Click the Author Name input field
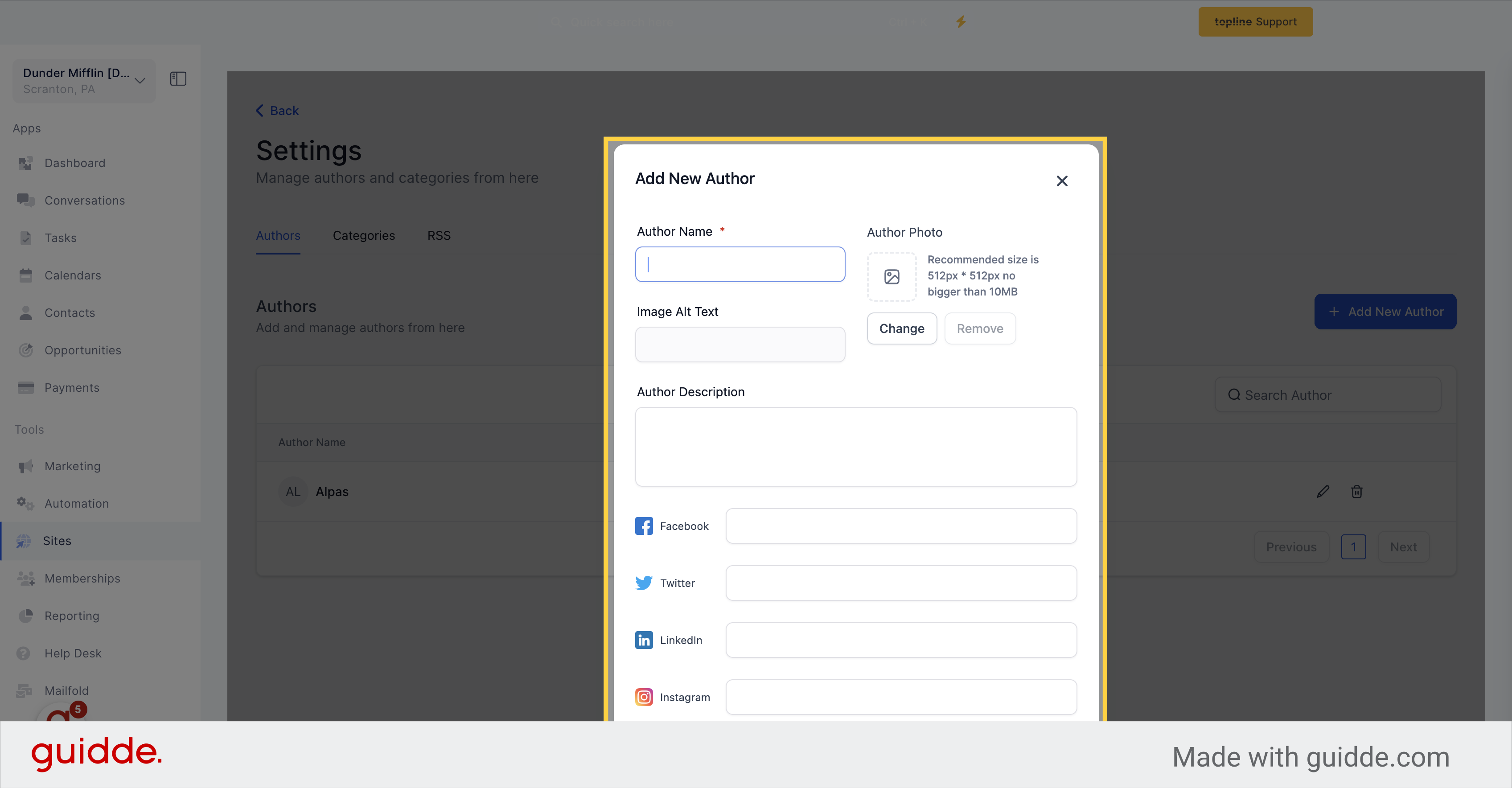This screenshot has width=1512, height=788. click(x=740, y=264)
